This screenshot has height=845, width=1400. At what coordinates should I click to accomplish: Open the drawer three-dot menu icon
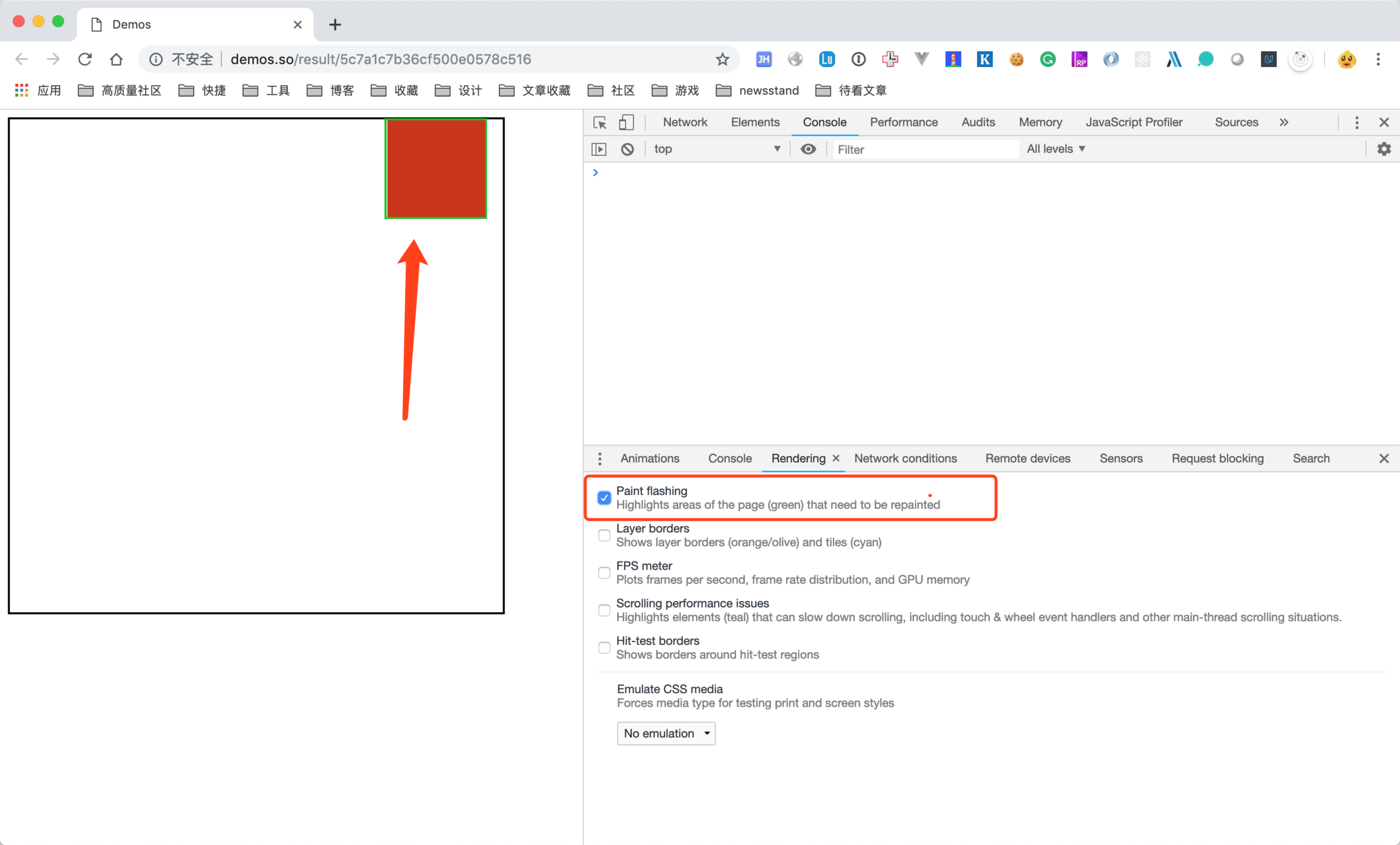pos(600,458)
